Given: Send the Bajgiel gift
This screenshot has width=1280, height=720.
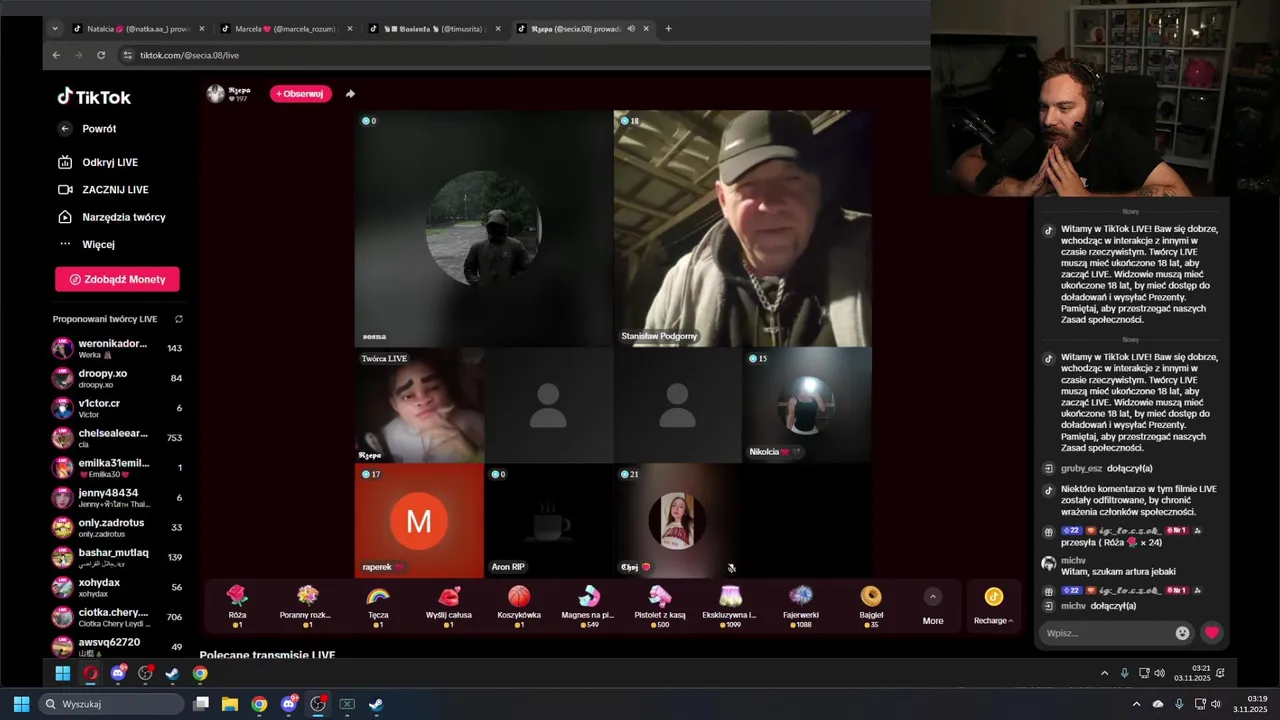Looking at the screenshot, I should click(871, 606).
